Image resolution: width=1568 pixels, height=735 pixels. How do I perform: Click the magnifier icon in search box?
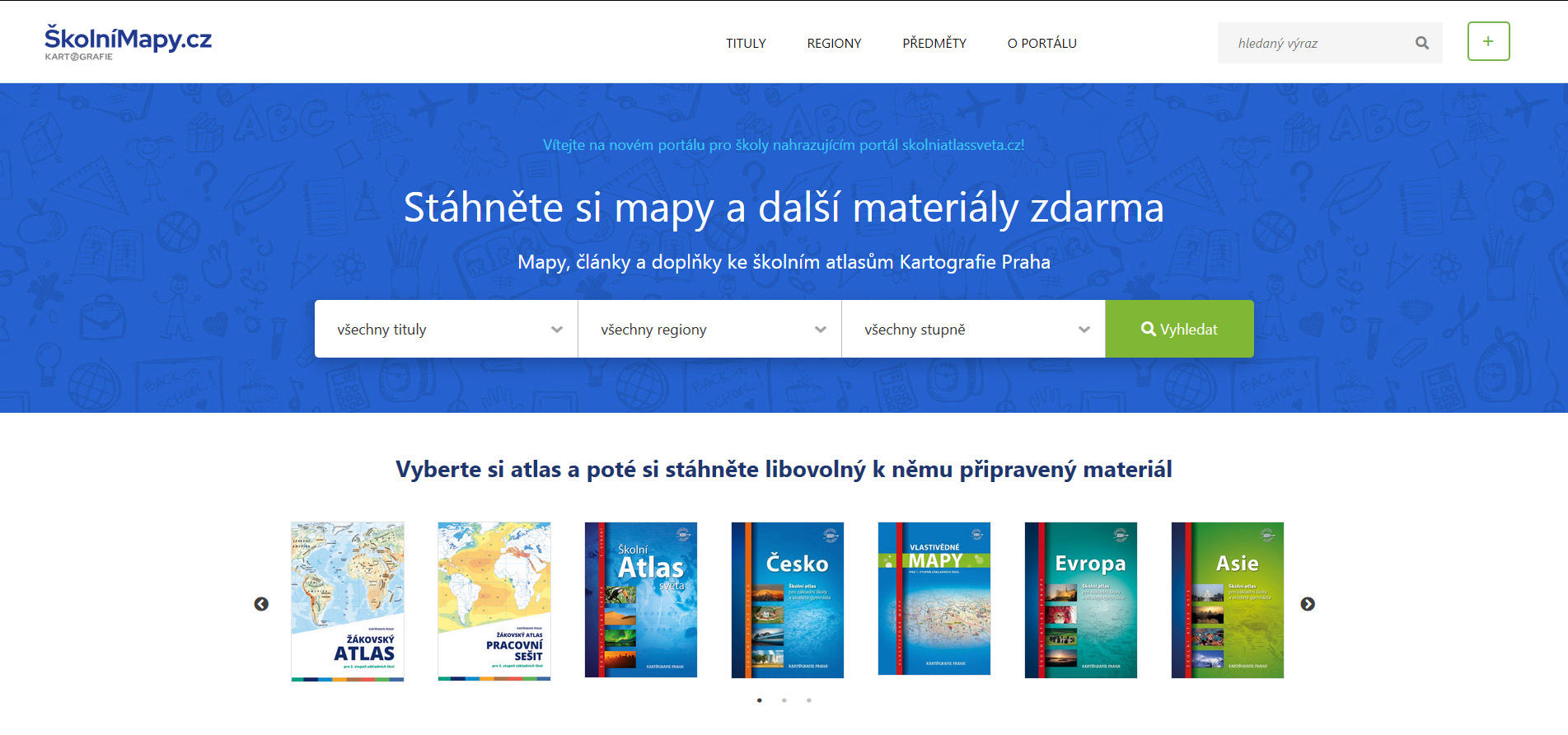click(x=1421, y=43)
